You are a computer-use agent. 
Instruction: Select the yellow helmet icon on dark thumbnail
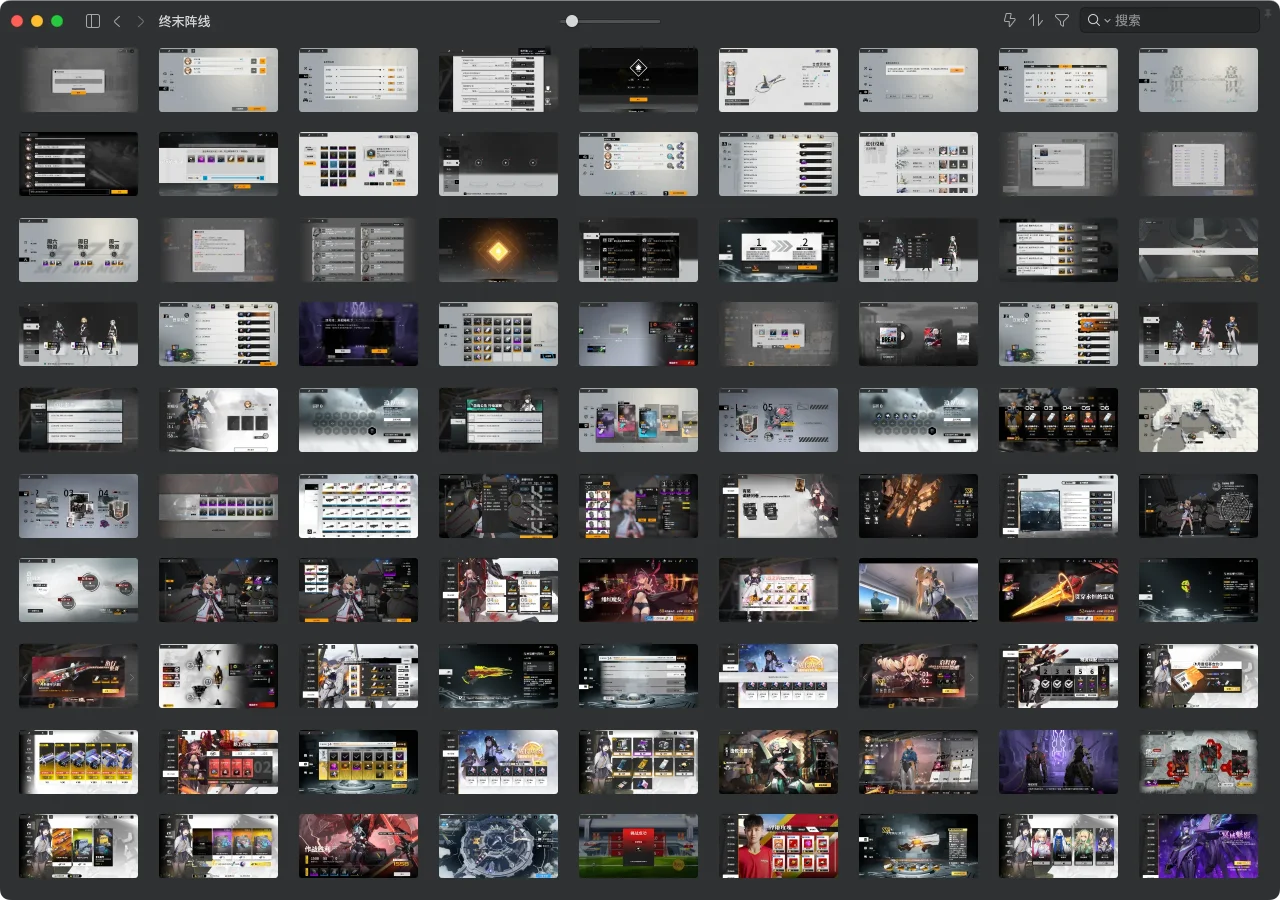pyautogui.click(x=1198, y=590)
